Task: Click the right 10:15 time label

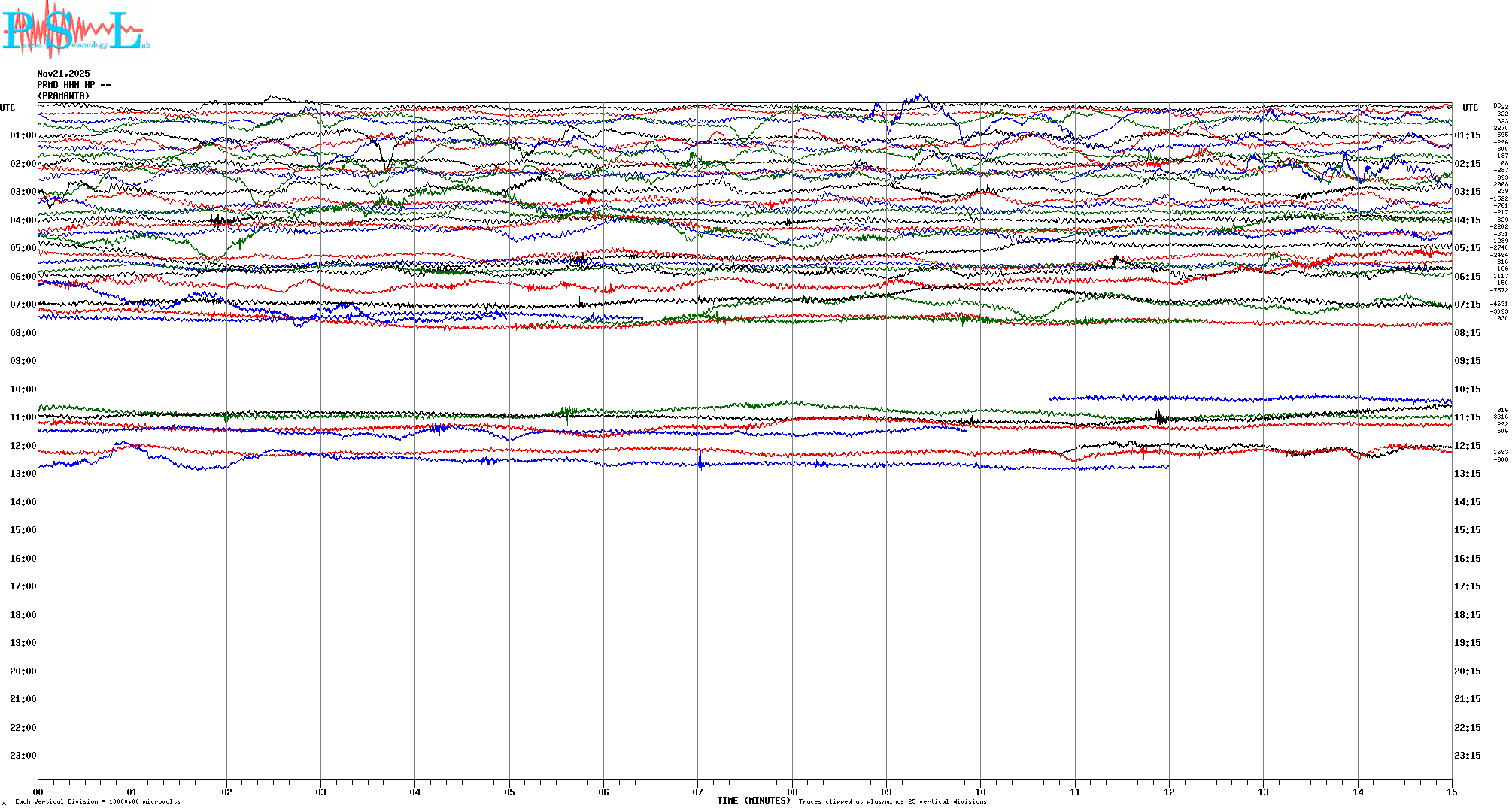Action: (x=1467, y=389)
